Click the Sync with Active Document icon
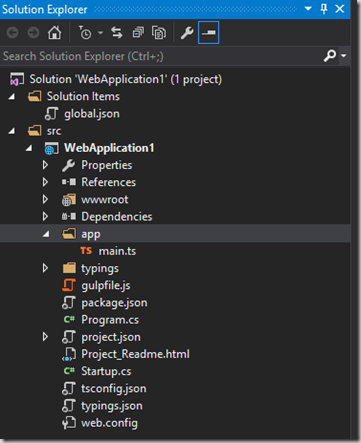Image resolution: width=361 pixels, height=443 pixels. (117, 33)
